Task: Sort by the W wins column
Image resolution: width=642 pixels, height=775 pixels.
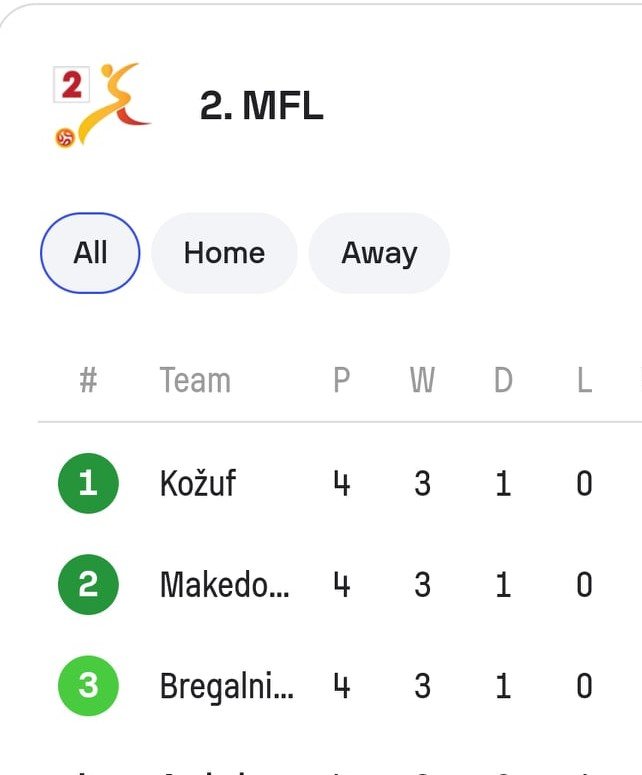Action: pyautogui.click(x=422, y=381)
